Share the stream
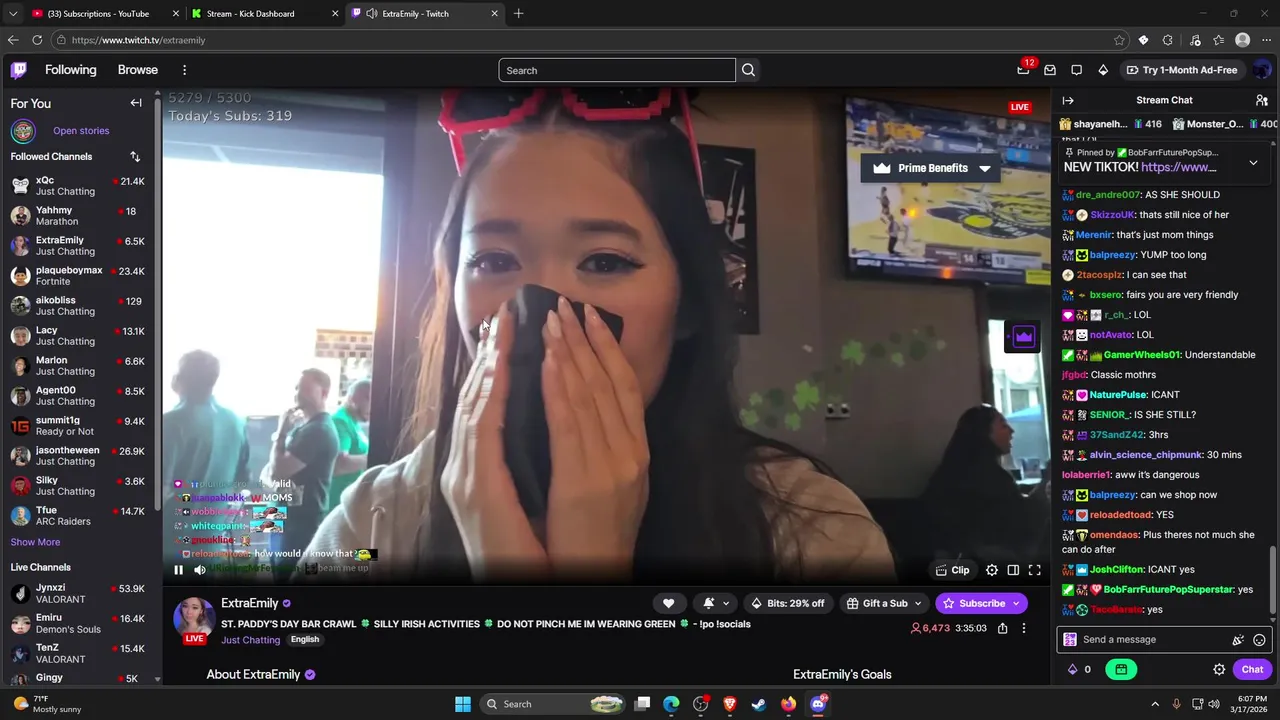 coord(1002,628)
